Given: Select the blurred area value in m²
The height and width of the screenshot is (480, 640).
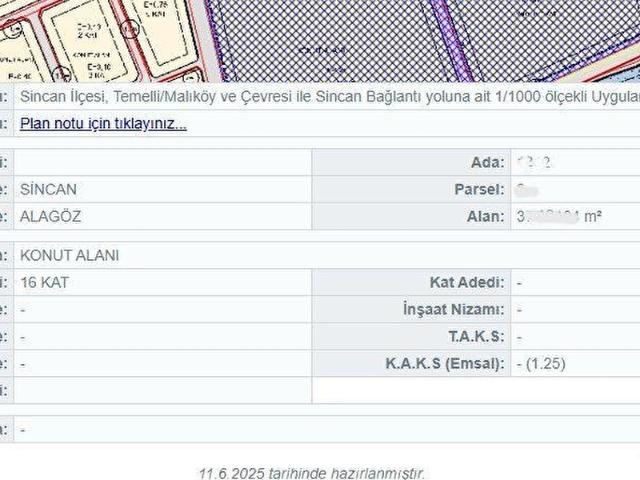Looking at the screenshot, I should click(559, 216).
